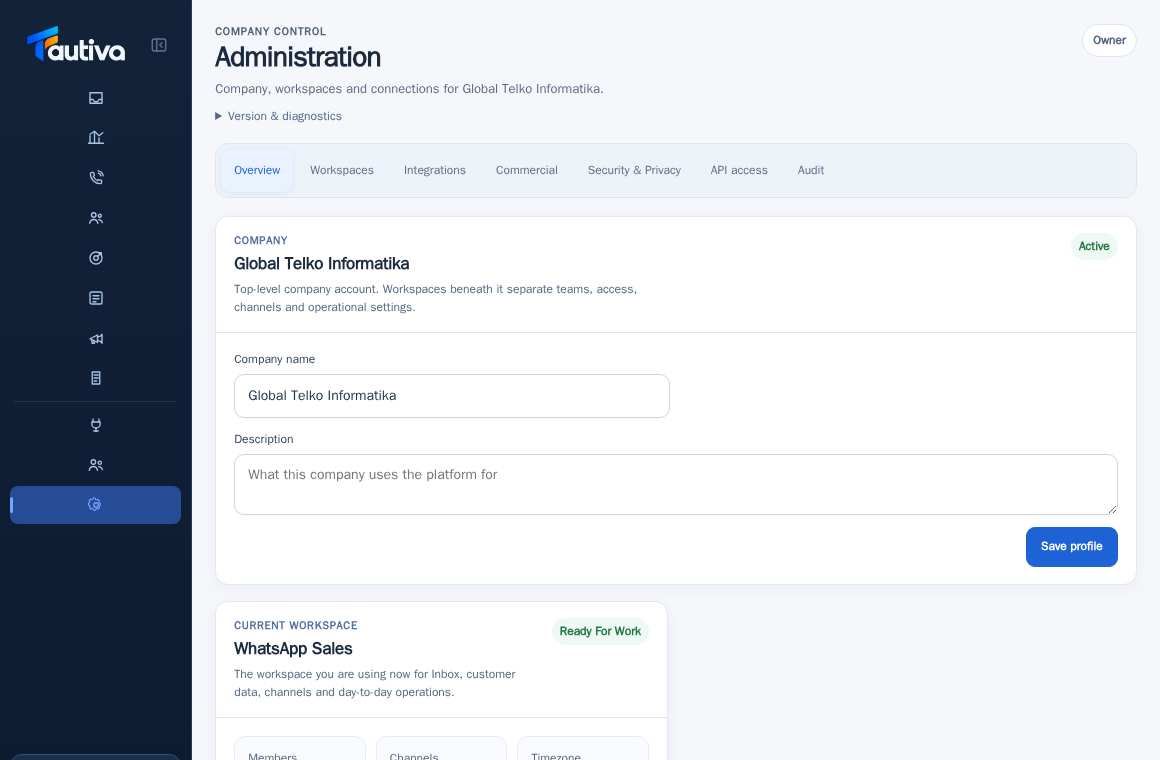Go to the Security & Privacy tab
The height and width of the screenshot is (760, 1160).
(634, 170)
